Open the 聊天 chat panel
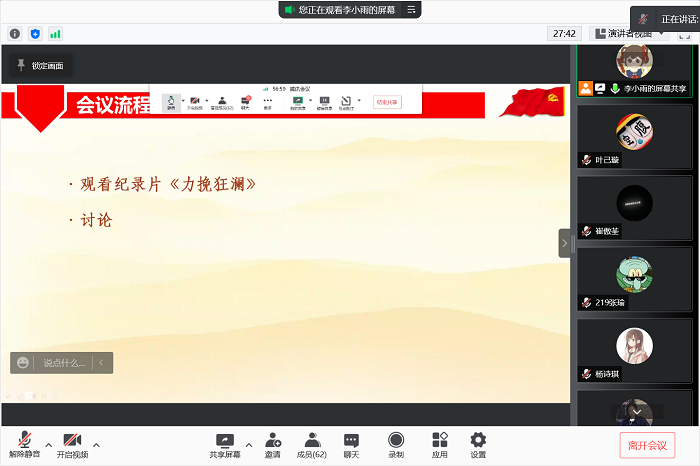This screenshot has height=466, width=700. tap(351, 444)
